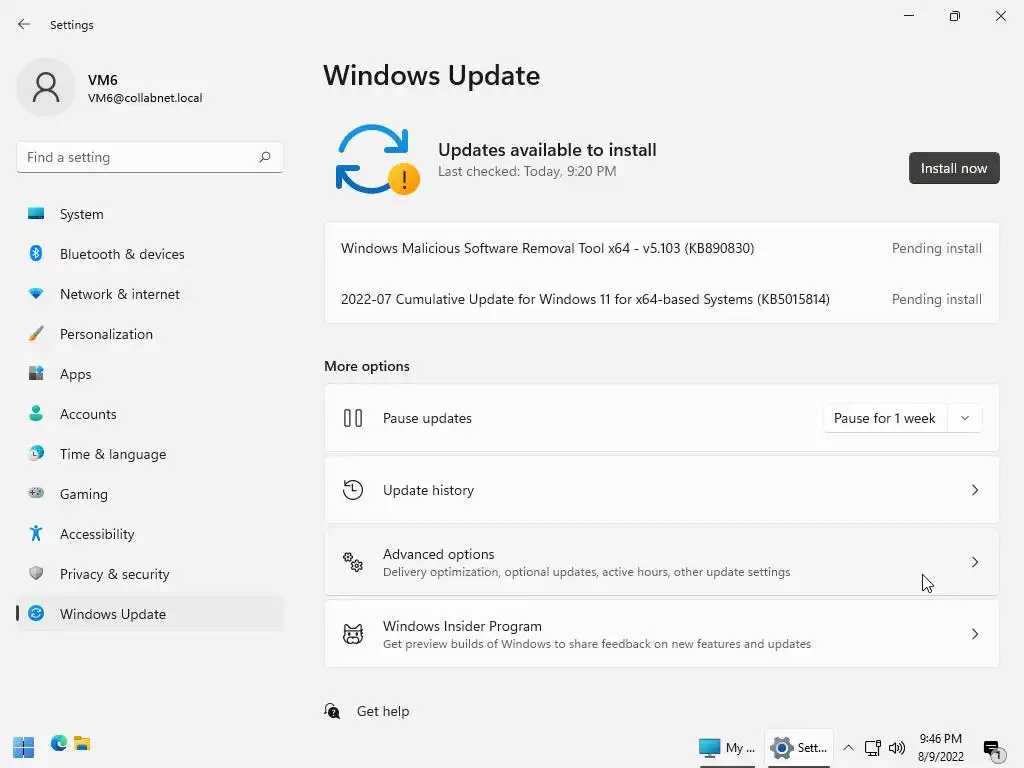Open Windows Insider Program

[661, 633]
